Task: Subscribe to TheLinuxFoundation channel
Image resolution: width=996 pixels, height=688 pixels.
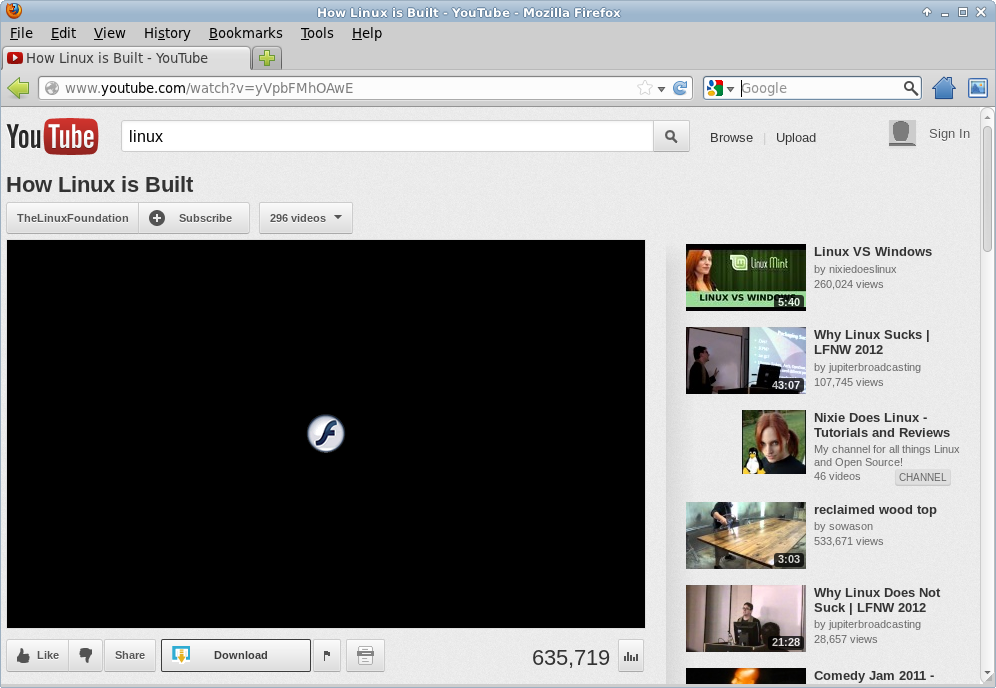Action: pos(194,218)
